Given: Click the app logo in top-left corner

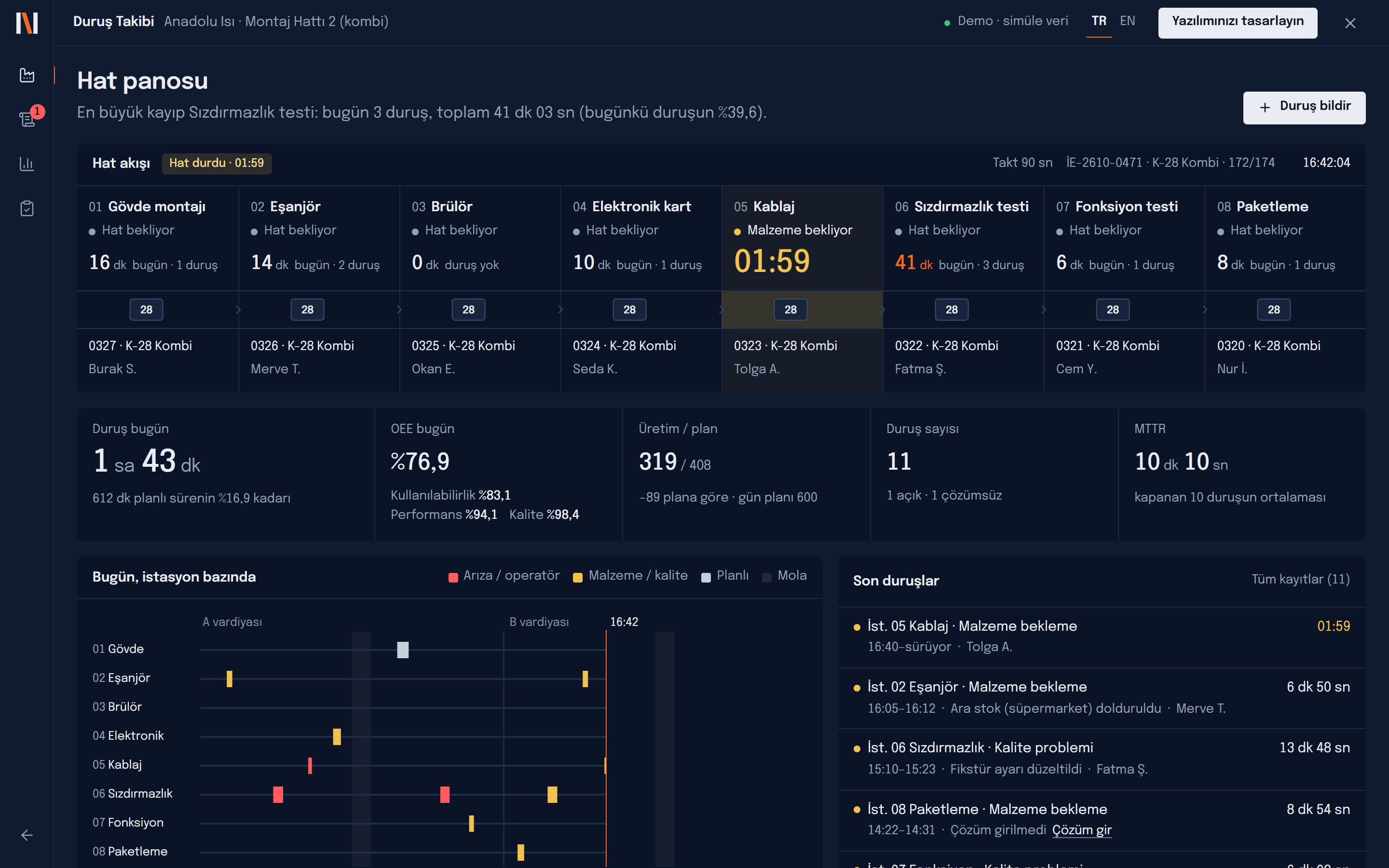Looking at the screenshot, I should pos(27,23).
